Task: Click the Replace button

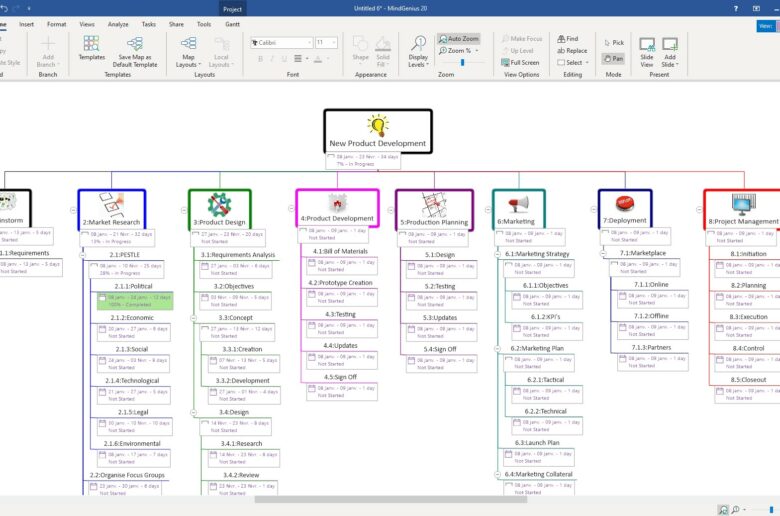Action: pyautogui.click(x=572, y=50)
